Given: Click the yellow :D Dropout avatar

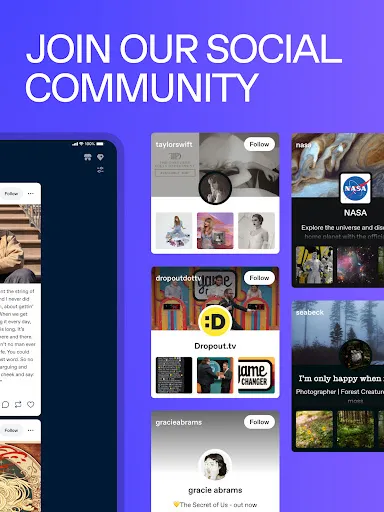Looking at the screenshot, I should [x=215, y=321].
